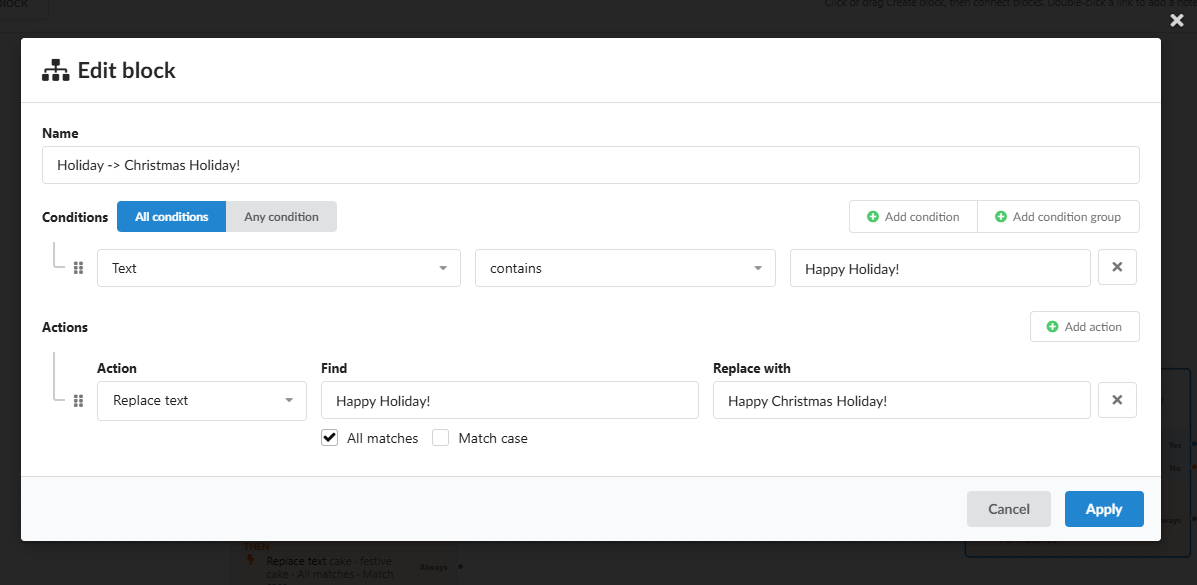
Task: Cancel editing the block
Action: point(1008,509)
